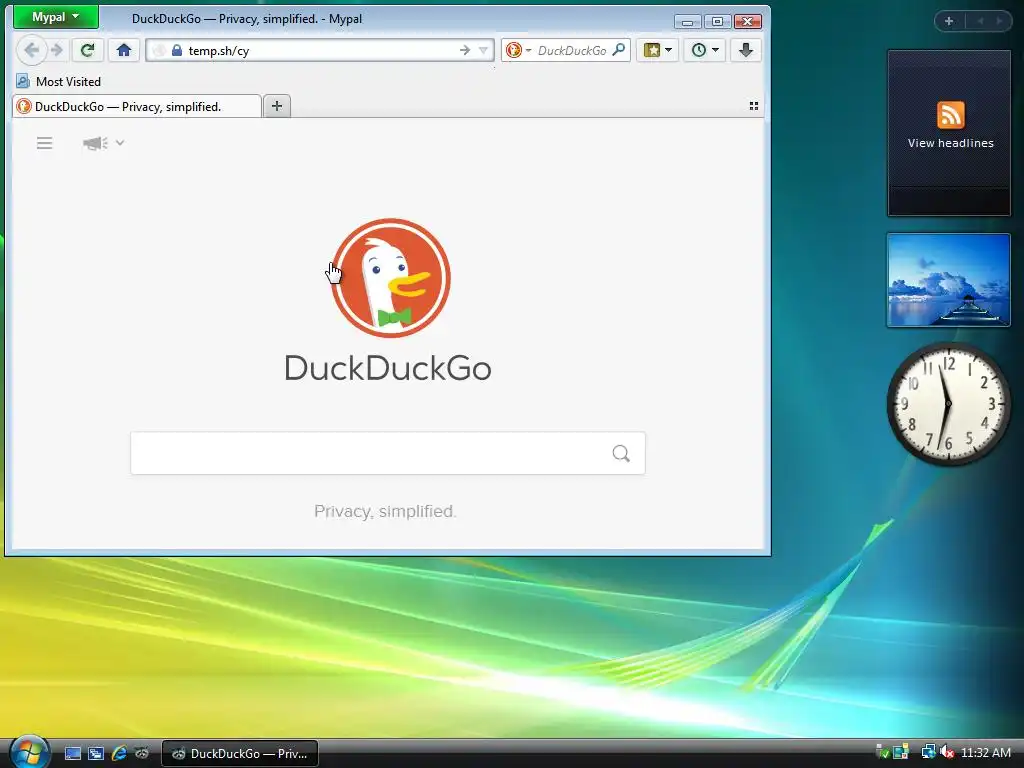
Task: Click the orange RSS feed icon
Action: [x=951, y=115]
